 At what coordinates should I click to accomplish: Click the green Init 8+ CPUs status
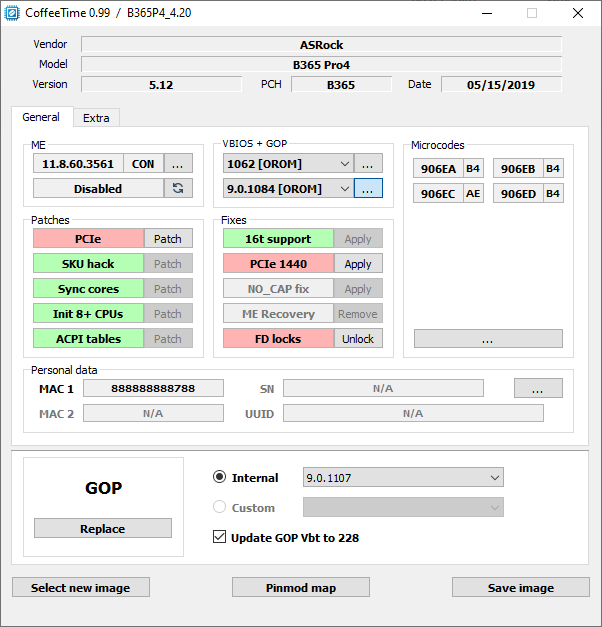click(88, 314)
